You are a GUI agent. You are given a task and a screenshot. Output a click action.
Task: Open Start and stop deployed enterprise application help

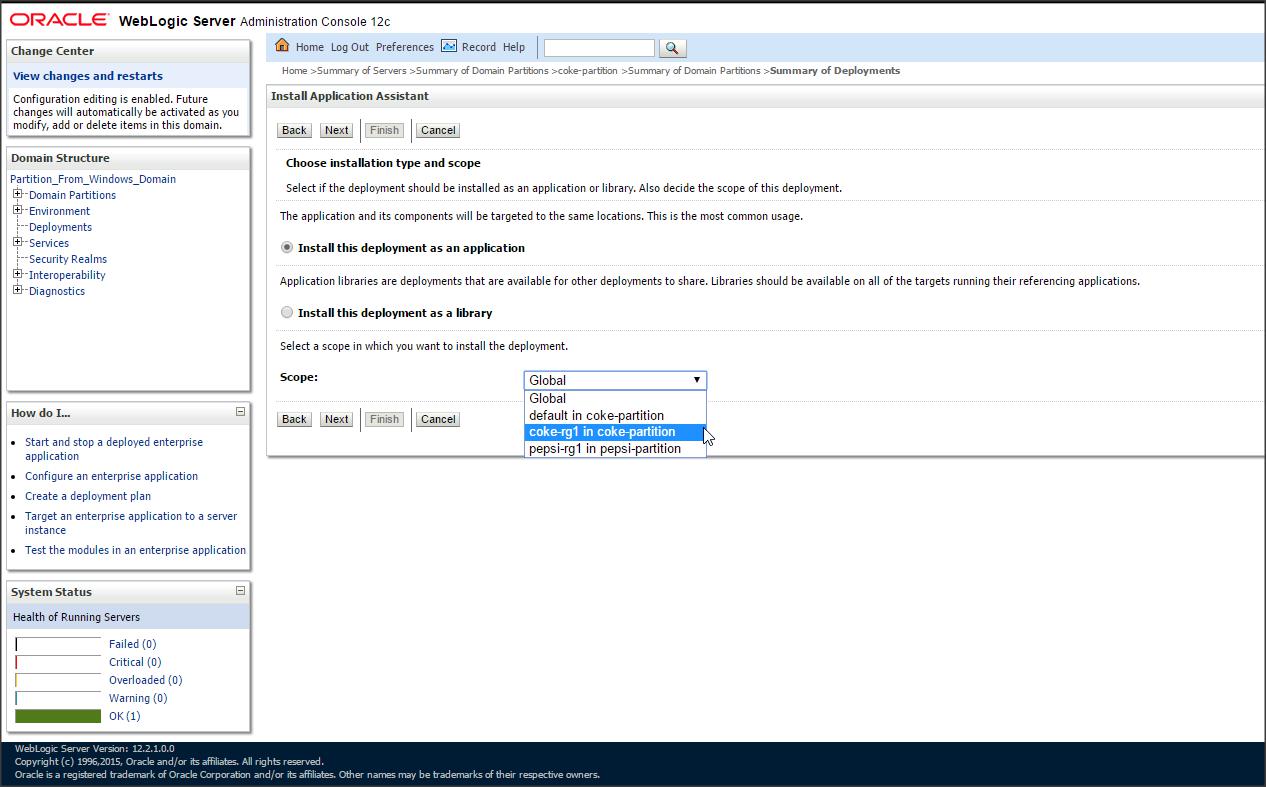(x=114, y=449)
